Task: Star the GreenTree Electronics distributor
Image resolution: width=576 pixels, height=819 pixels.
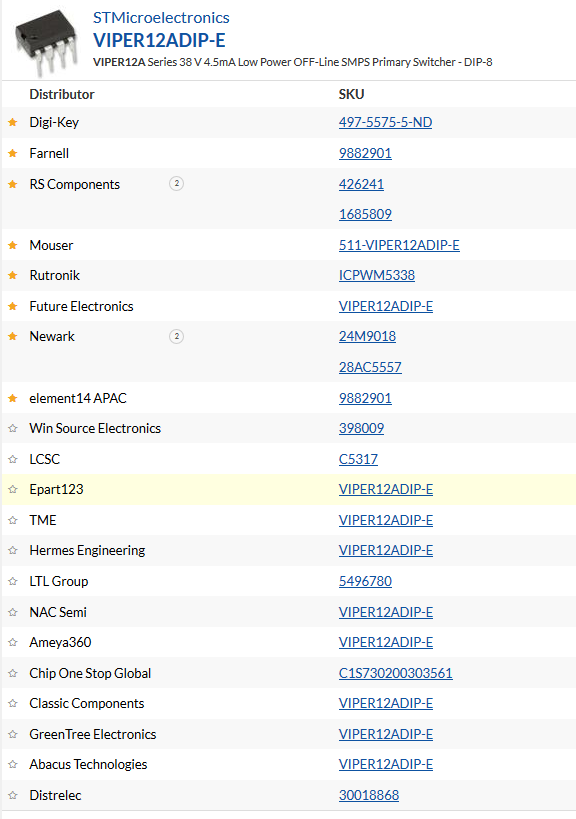Action: pyautogui.click(x=13, y=734)
